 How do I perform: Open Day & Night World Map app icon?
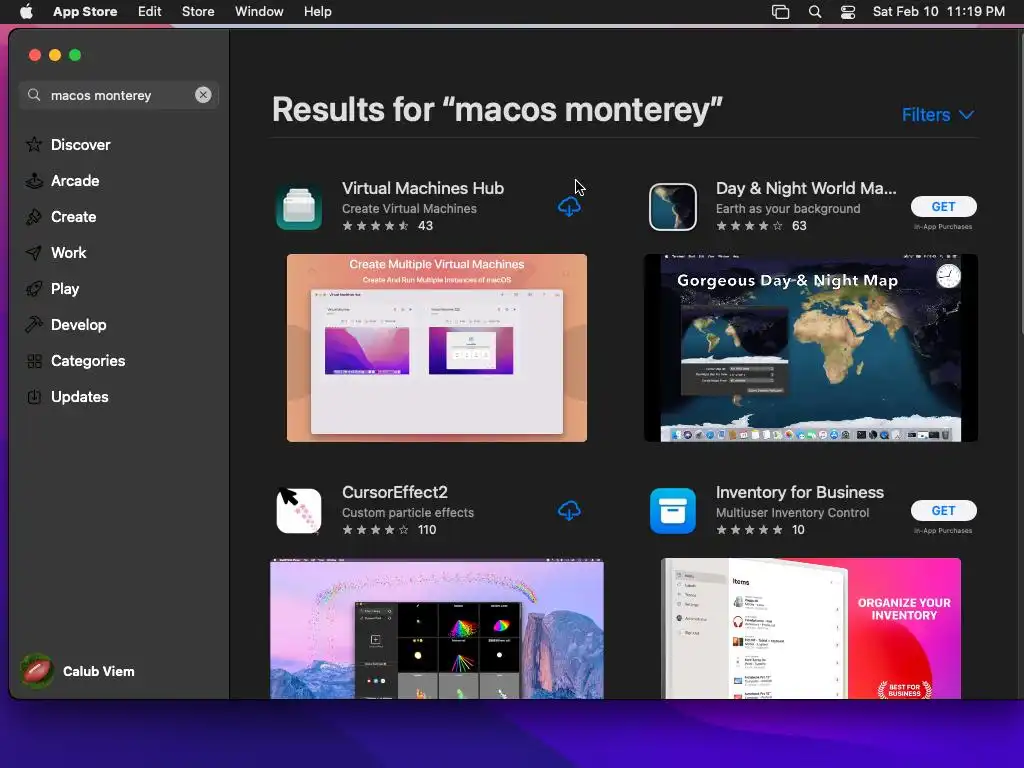click(673, 207)
